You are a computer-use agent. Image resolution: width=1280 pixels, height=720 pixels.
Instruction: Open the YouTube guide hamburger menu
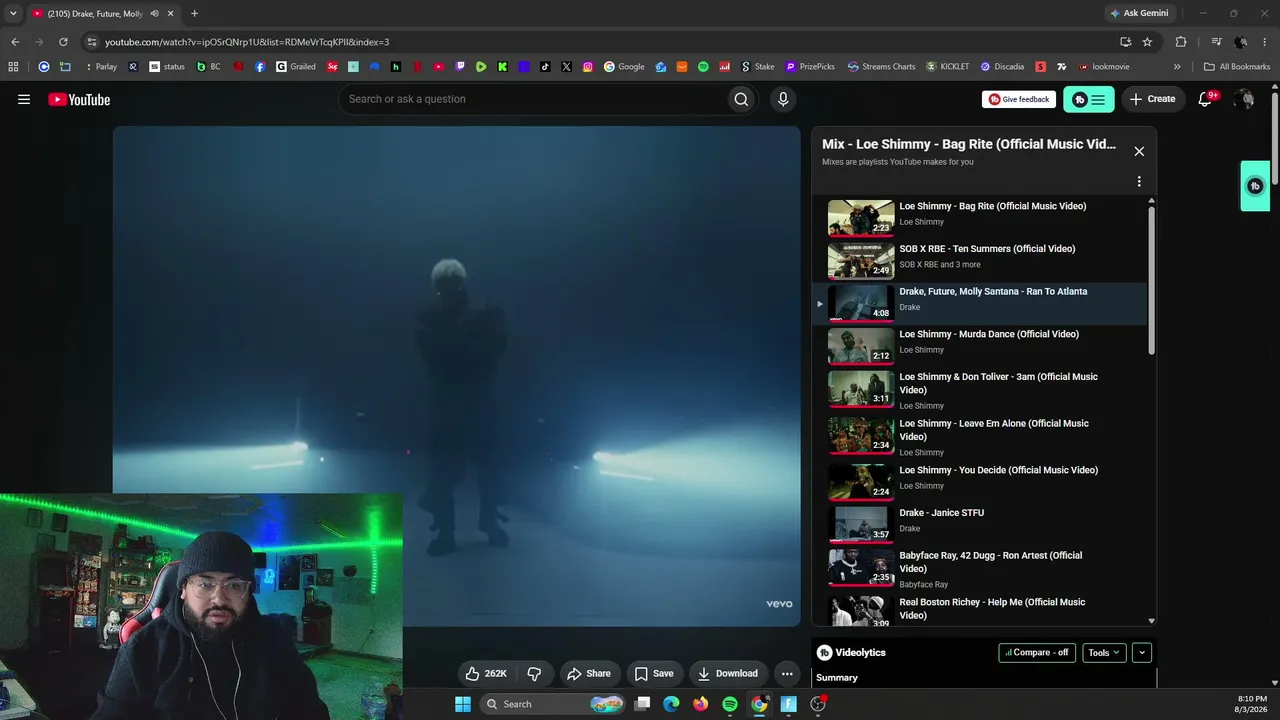[24, 99]
